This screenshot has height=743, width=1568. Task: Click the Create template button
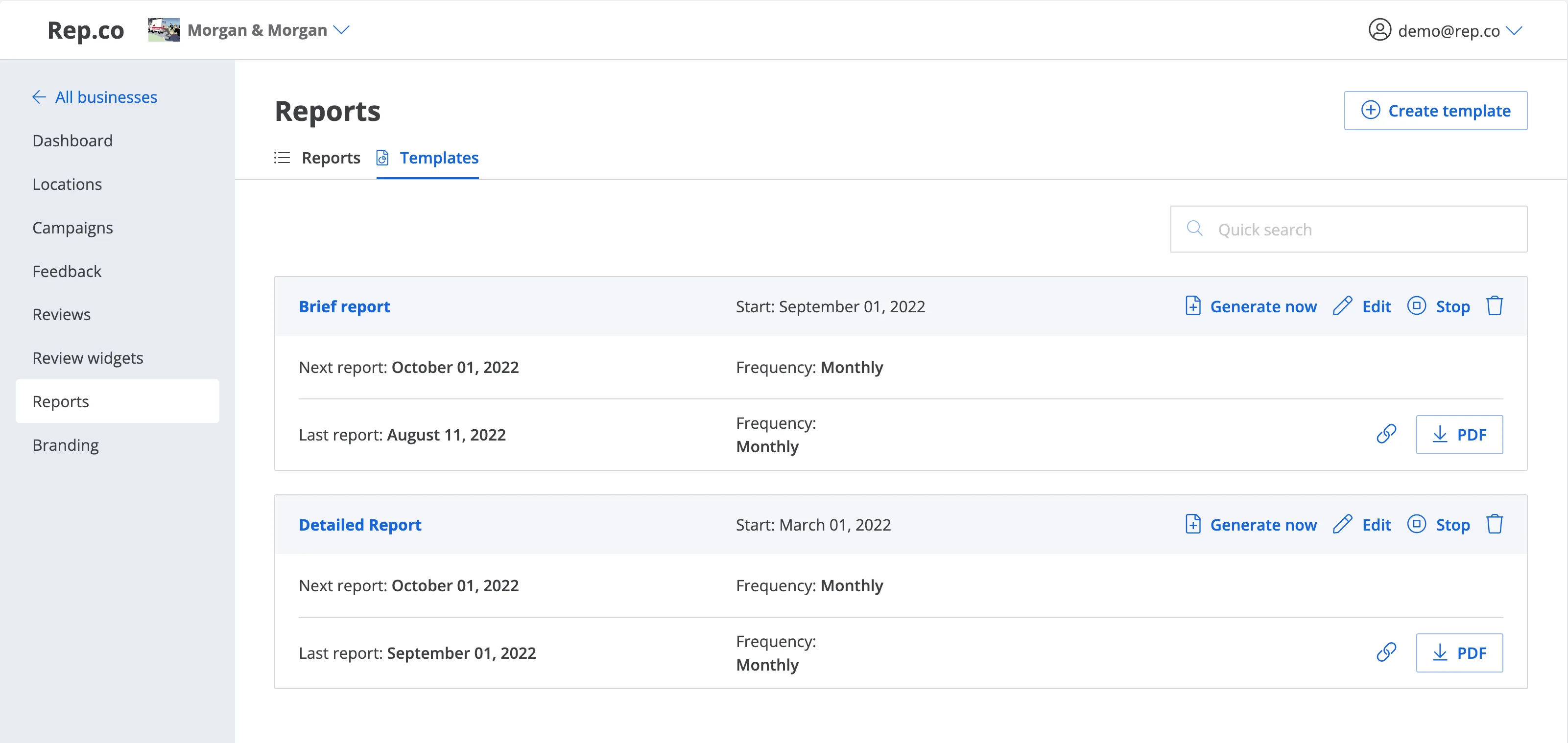(1435, 111)
